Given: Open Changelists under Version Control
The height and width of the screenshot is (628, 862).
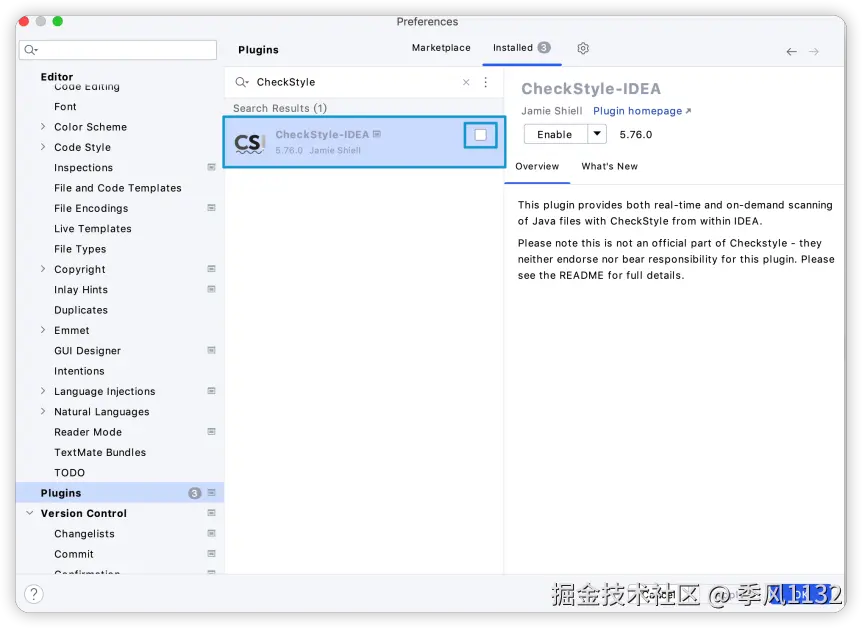Looking at the screenshot, I should 84,534.
